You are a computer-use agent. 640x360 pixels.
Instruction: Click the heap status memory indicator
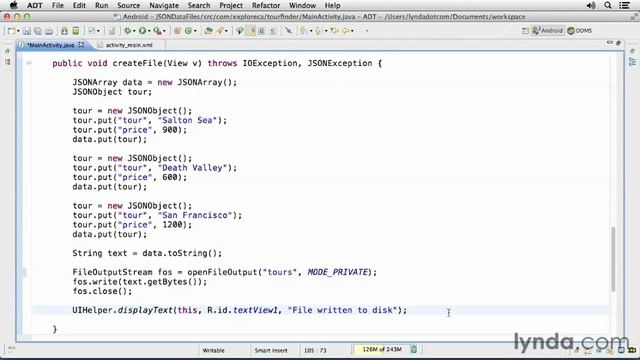point(382,349)
